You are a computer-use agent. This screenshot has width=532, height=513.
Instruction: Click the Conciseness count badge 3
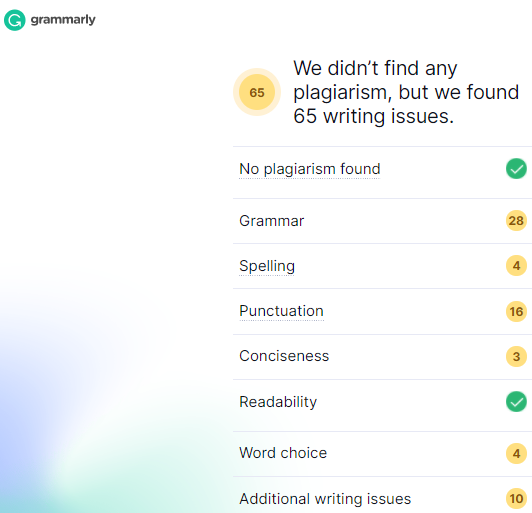tap(516, 356)
